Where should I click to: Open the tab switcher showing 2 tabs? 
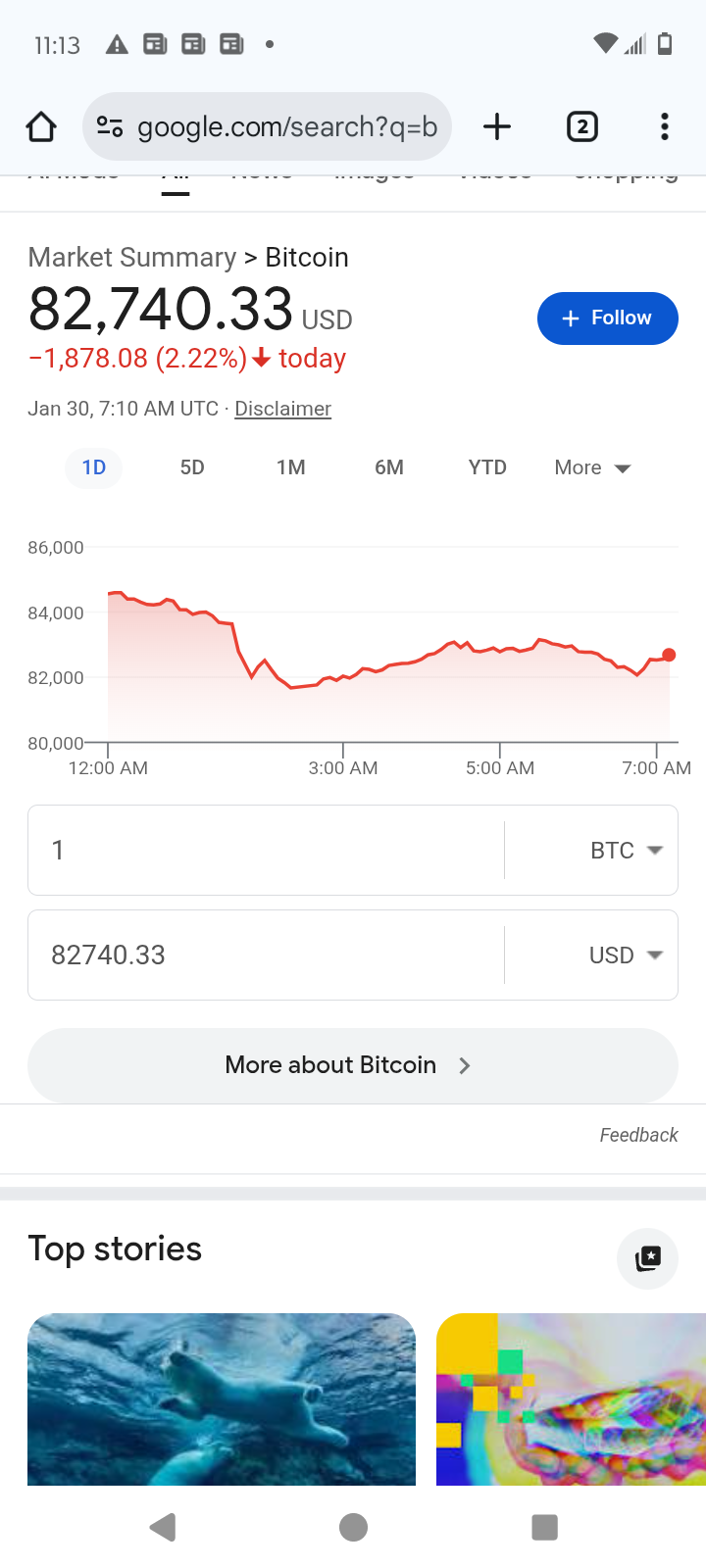(582, 127)
